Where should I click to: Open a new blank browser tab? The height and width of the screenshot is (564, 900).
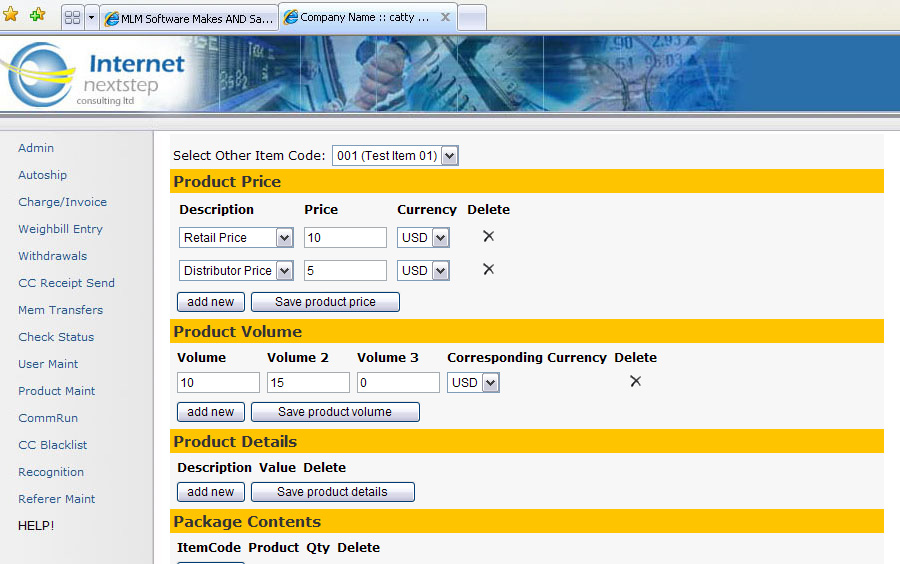pos(471,18)
